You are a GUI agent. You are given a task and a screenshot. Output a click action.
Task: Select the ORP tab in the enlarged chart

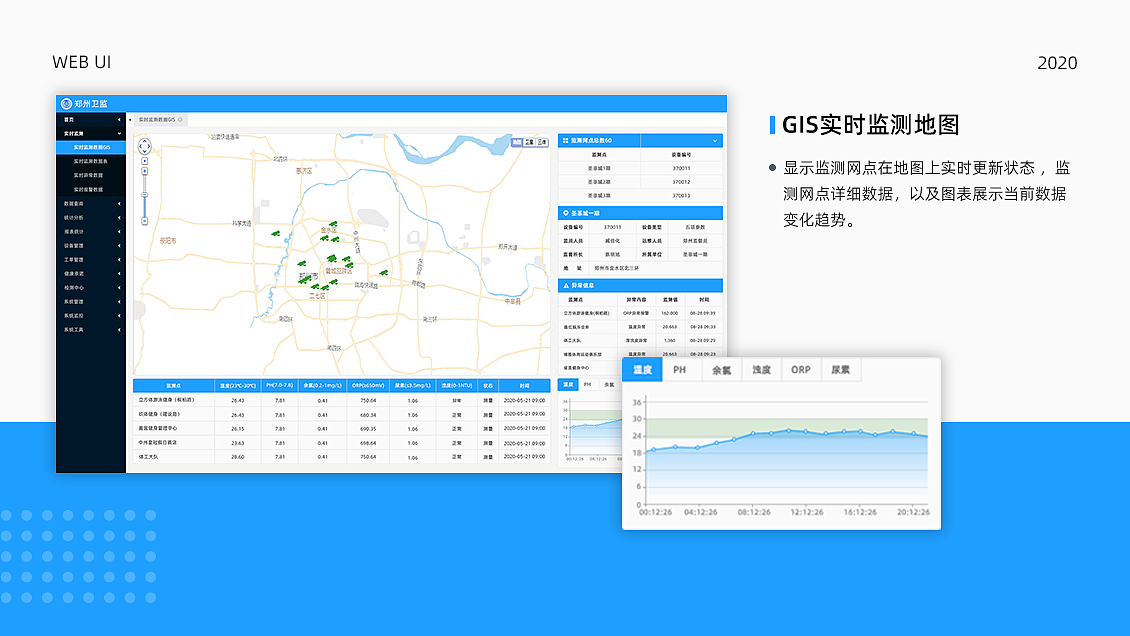click(x=801, y=370)
